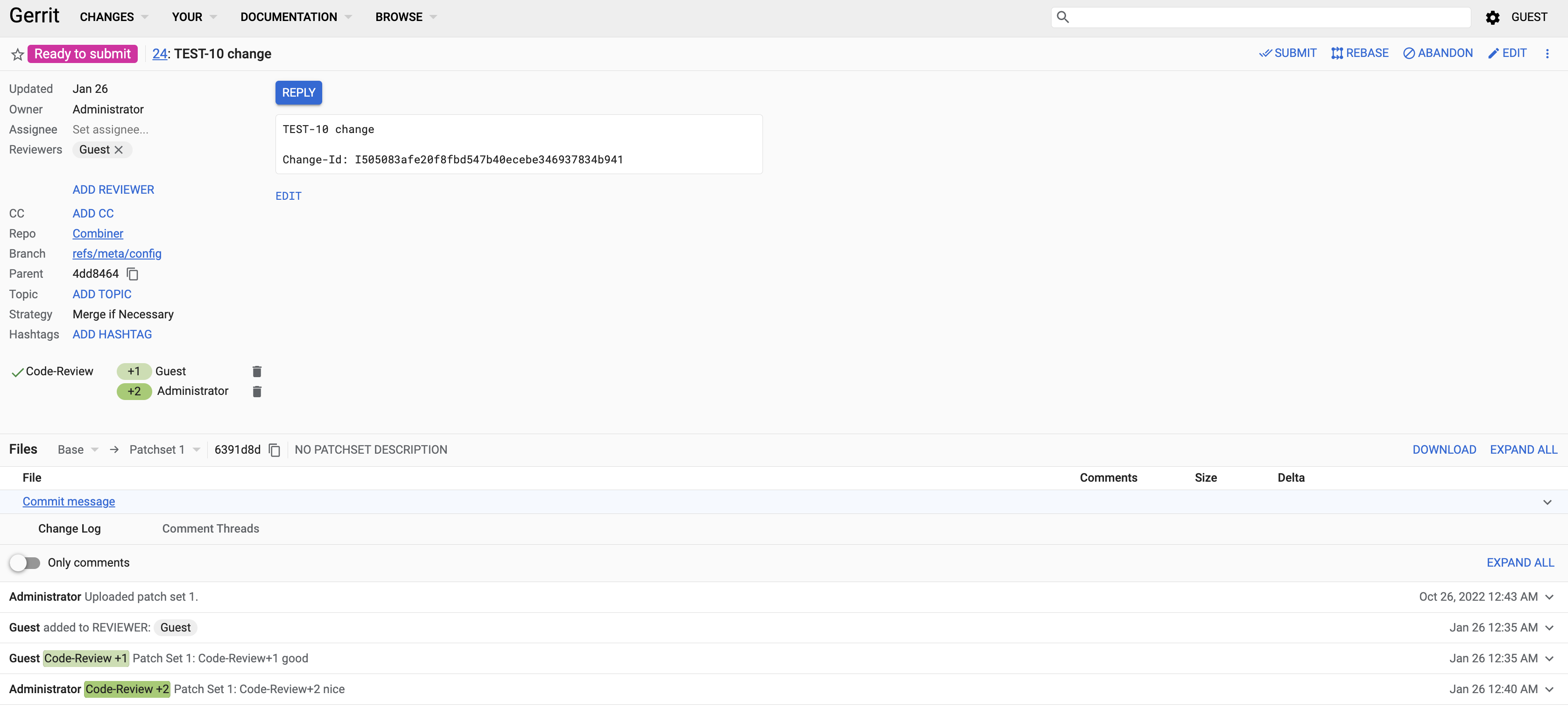Remove Guest from the reviewers list

[x=119, y=150]
